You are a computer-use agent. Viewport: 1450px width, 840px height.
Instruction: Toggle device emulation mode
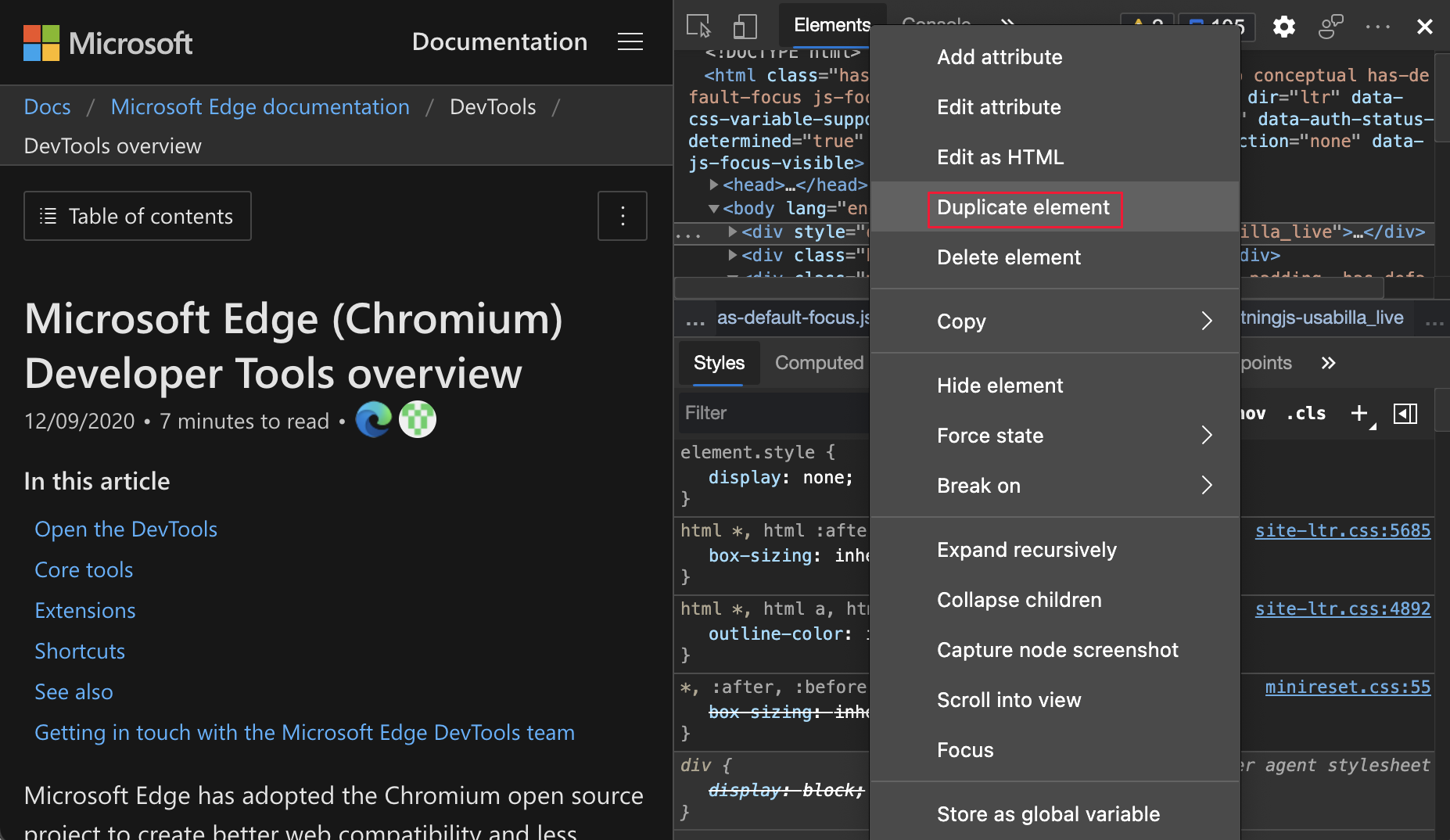click(745, 26)
